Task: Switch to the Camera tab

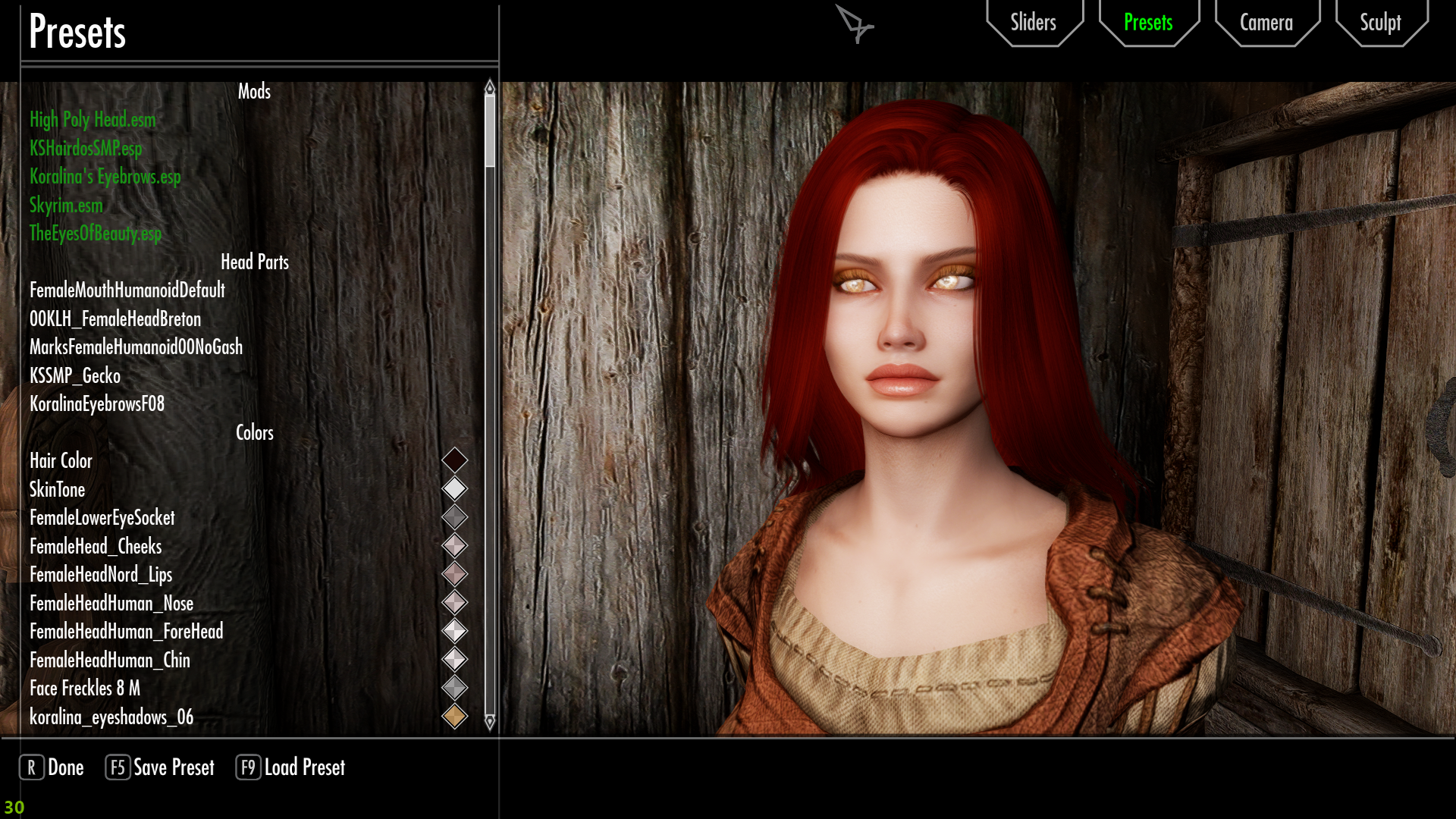Action: 1267,23
